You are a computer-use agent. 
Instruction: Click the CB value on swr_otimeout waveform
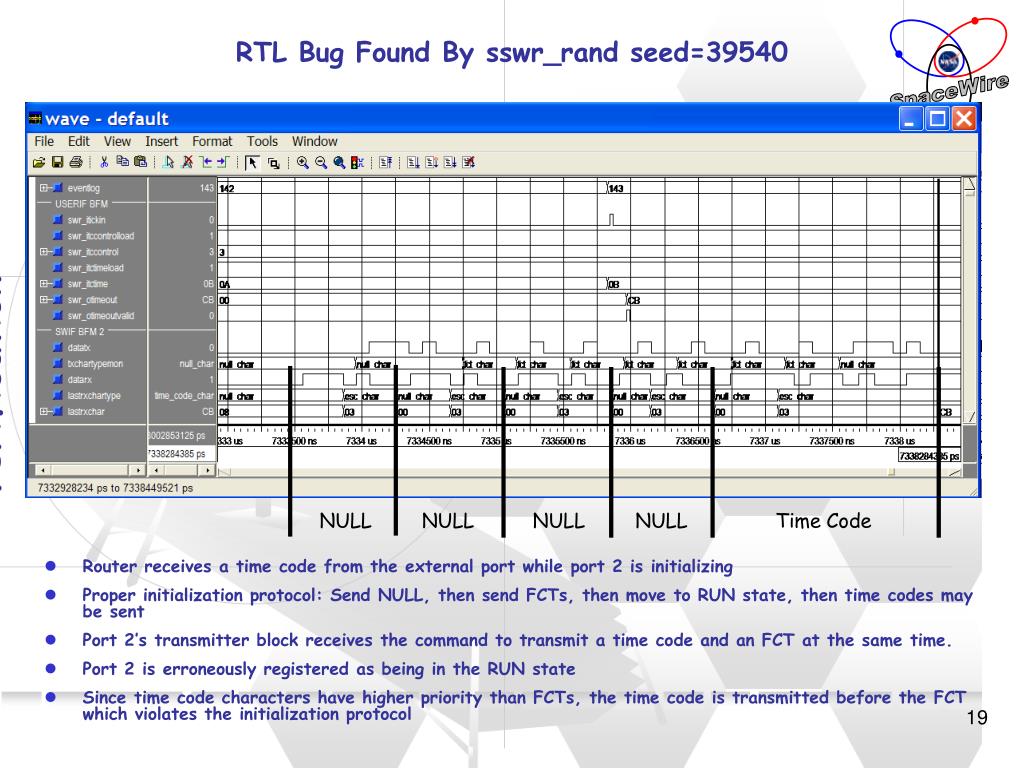tap(634, 300)
